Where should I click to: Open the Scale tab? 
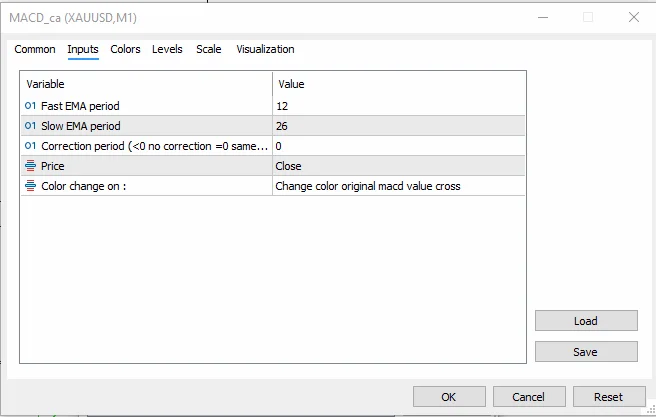[x=208, y=49]
